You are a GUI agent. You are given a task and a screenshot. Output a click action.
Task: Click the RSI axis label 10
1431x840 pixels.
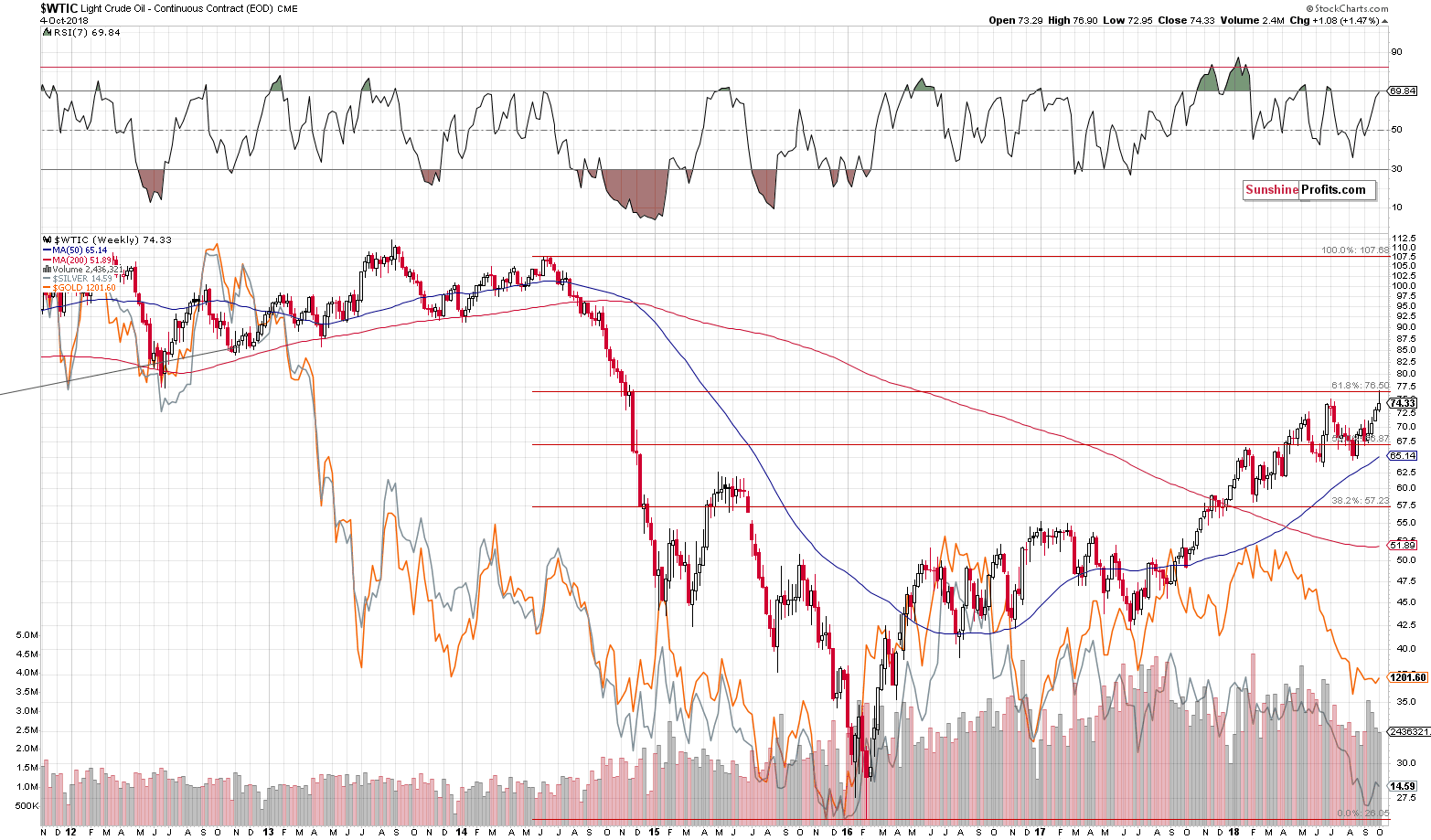(1396, 207)
